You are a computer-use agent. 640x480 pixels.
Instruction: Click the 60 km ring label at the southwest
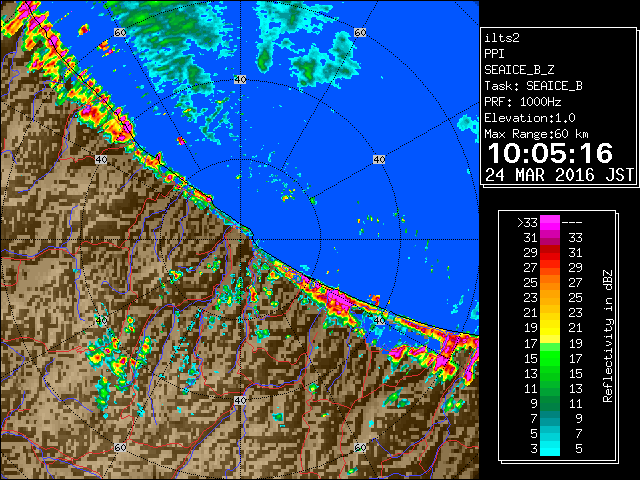point(120,448)
